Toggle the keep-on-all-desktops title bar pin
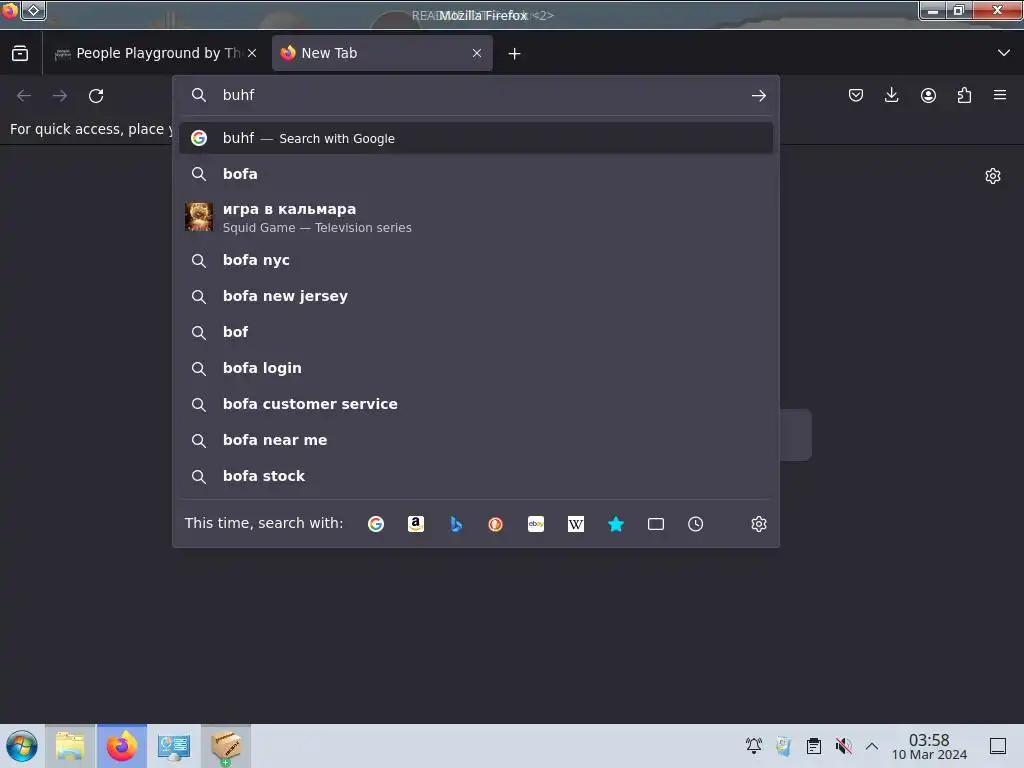 click(x=33, y=10)
